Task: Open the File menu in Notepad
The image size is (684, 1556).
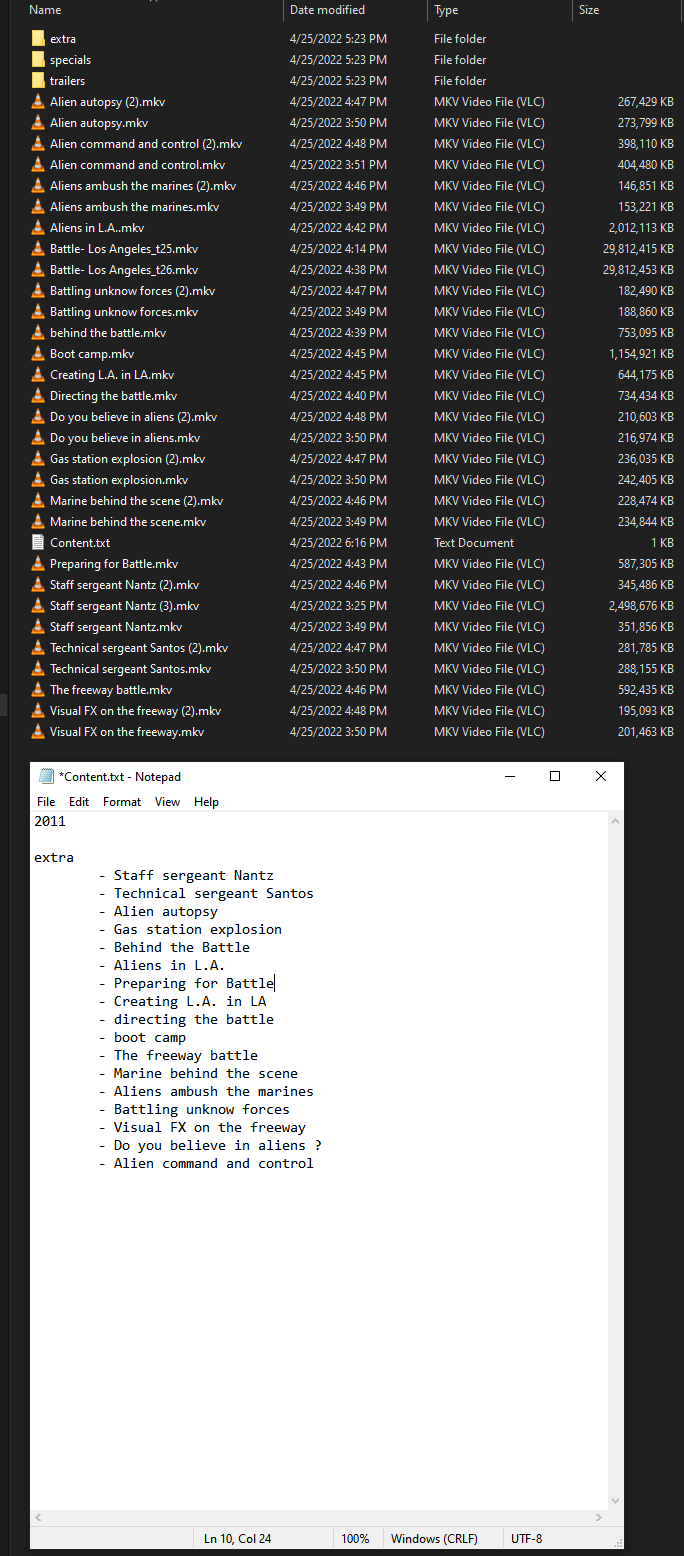Action: coord(46,802)
